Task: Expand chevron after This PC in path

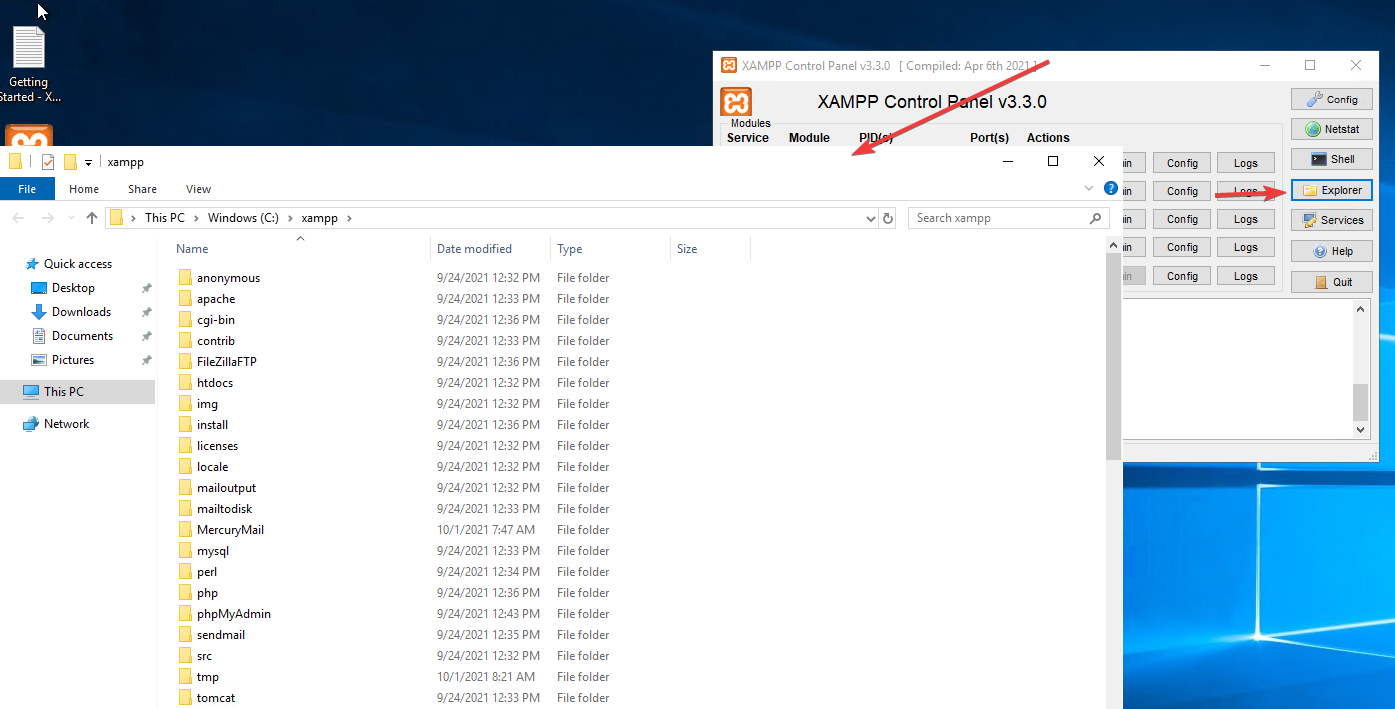Action: pos(197,218)
